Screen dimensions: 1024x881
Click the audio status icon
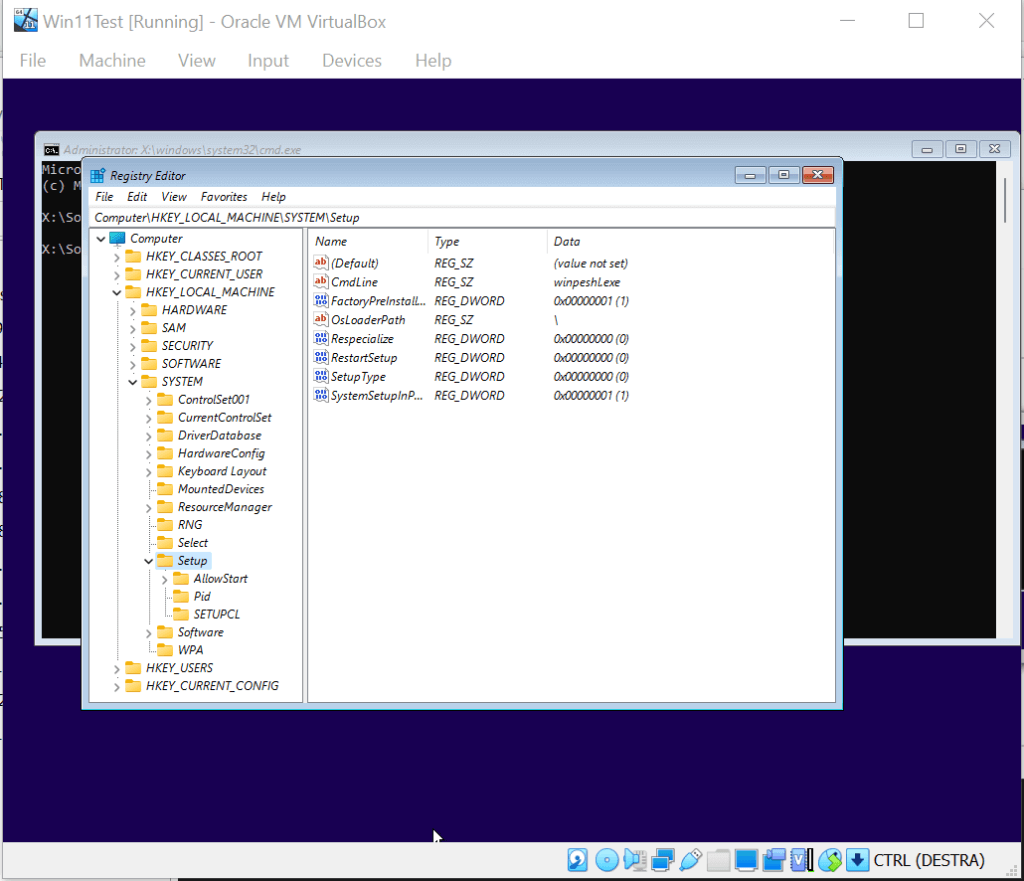coord(635,860)
